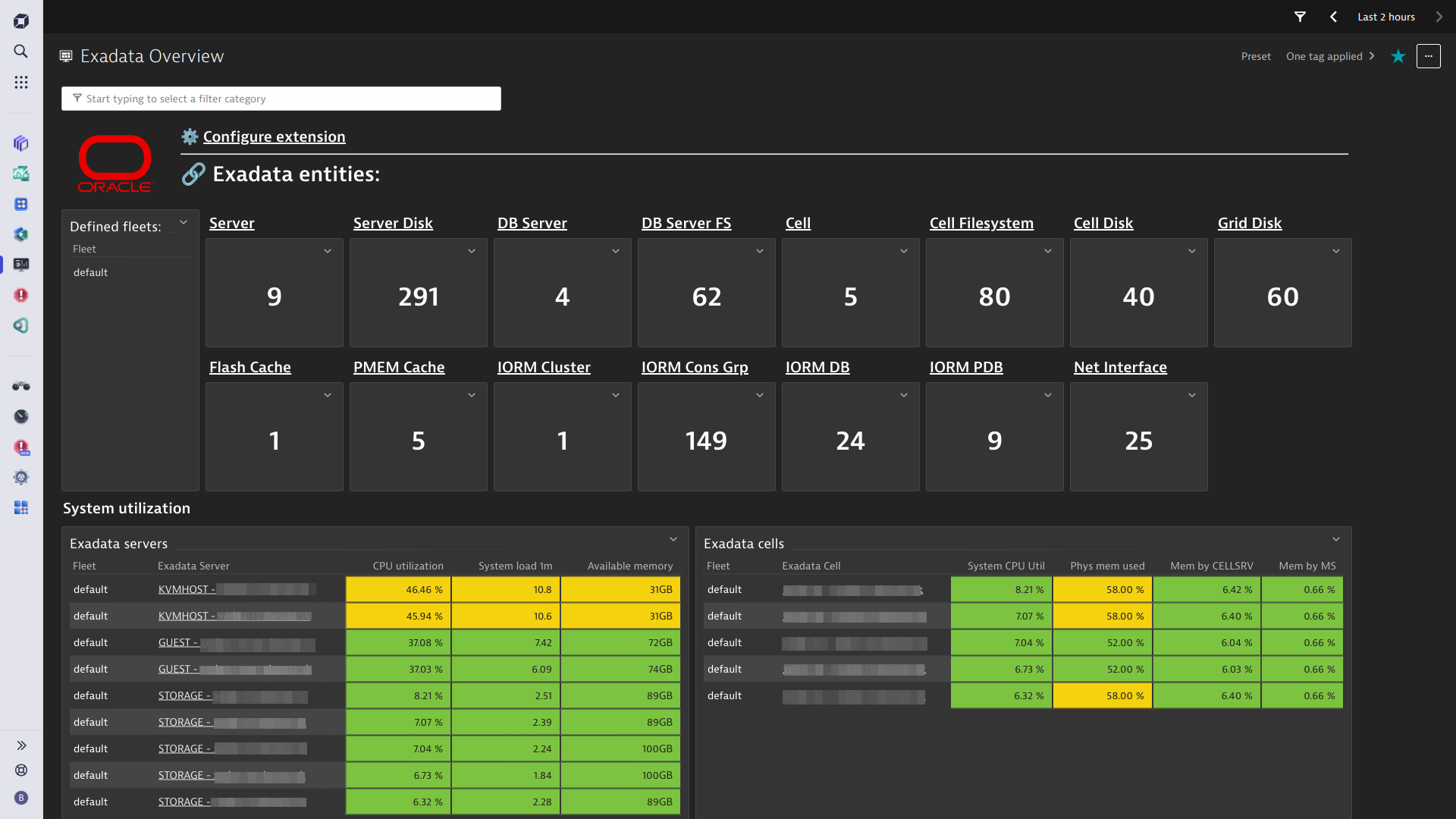Screen dimensions: 1456x819
Task: Click the dashboard icon beside Exadata Overview title
Action: 66,56
